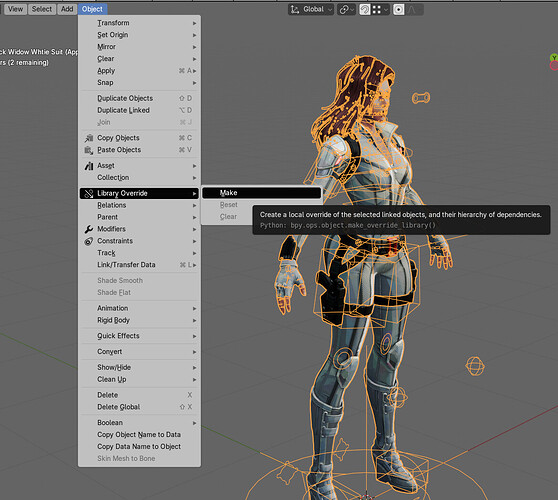558x500 pixels.
Task: Open the View menu
Action: (x=15, y=9)
